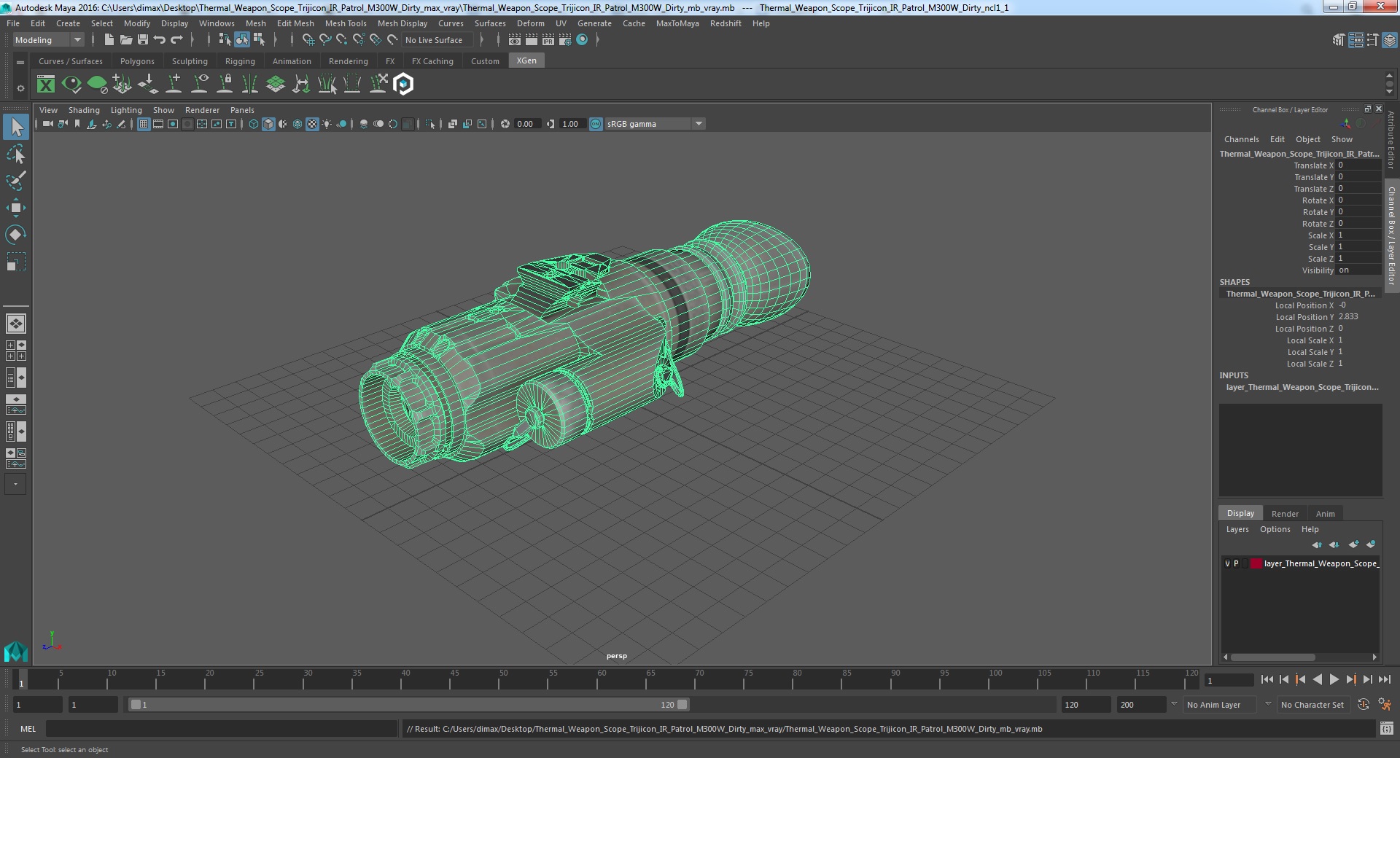
Task: Switch to single perspective pane layout
Action: point(16,324)
